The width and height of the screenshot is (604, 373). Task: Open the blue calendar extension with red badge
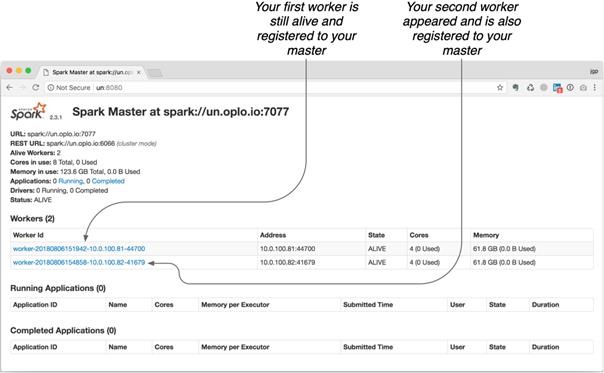point(557,88)
